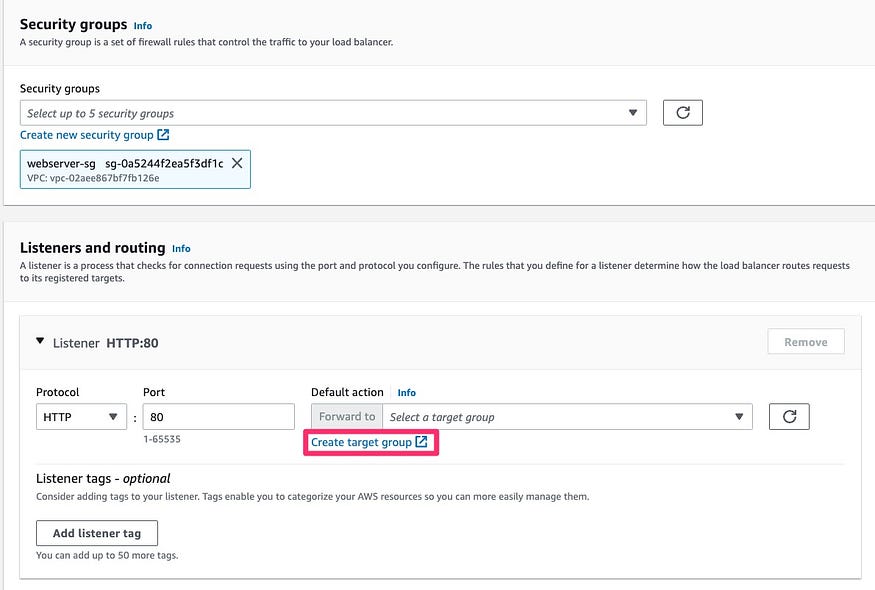Open Info next to Security groups heading
The width and height of the screenshot is (875, 590).
pos(143,26)
